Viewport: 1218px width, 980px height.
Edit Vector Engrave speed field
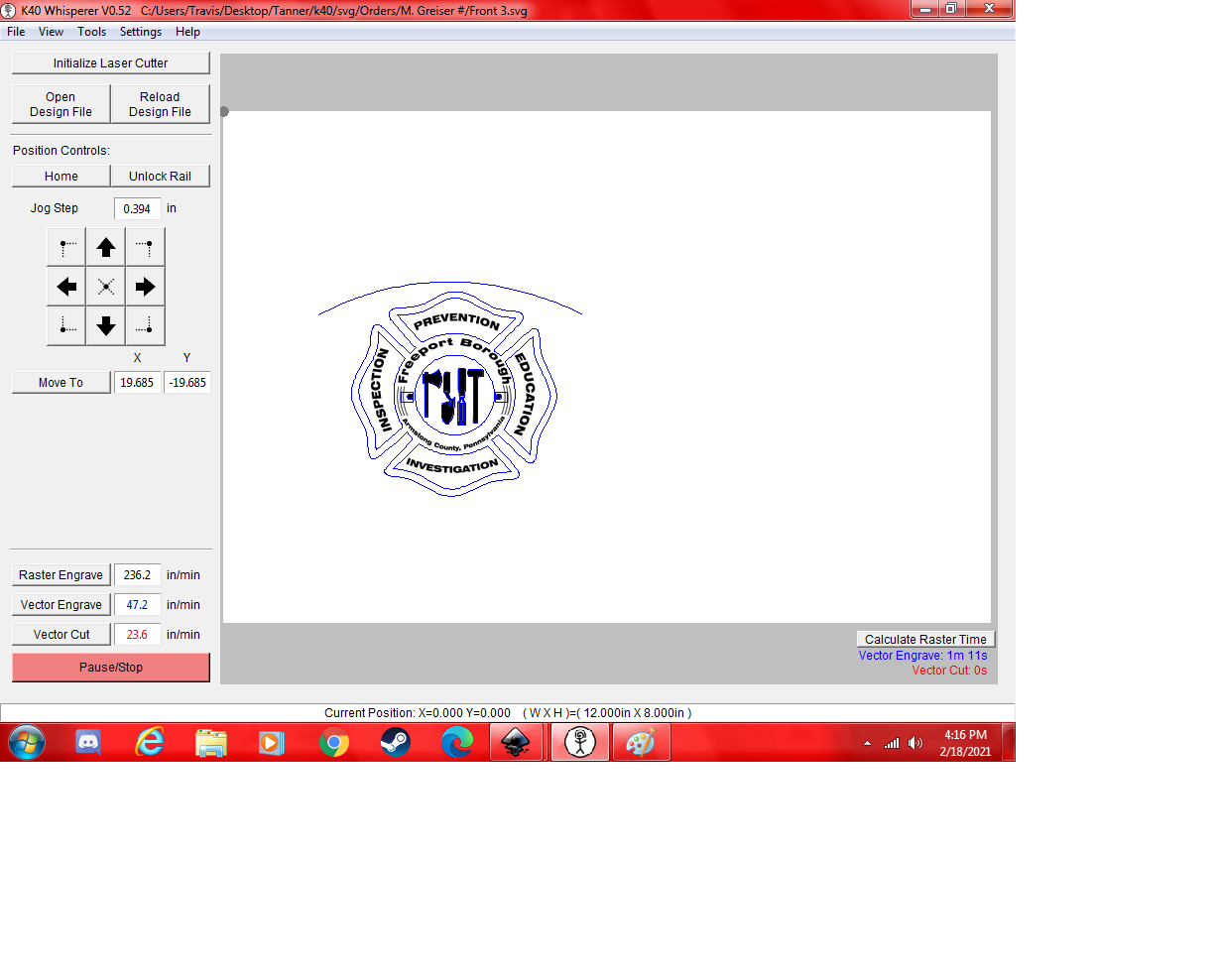pos(137,604)
